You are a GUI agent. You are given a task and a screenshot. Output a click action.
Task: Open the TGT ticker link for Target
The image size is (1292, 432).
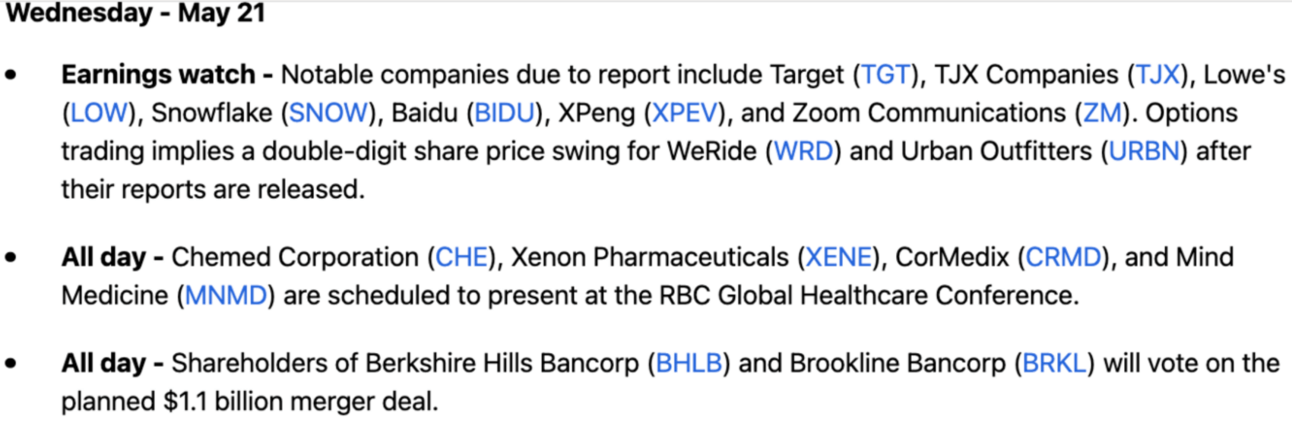tap(888, 76)
